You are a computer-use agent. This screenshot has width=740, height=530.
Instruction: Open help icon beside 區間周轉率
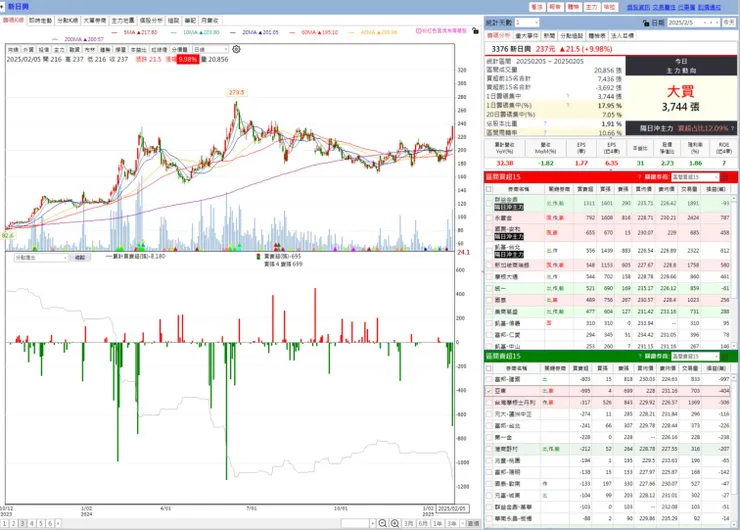(545, 133)
